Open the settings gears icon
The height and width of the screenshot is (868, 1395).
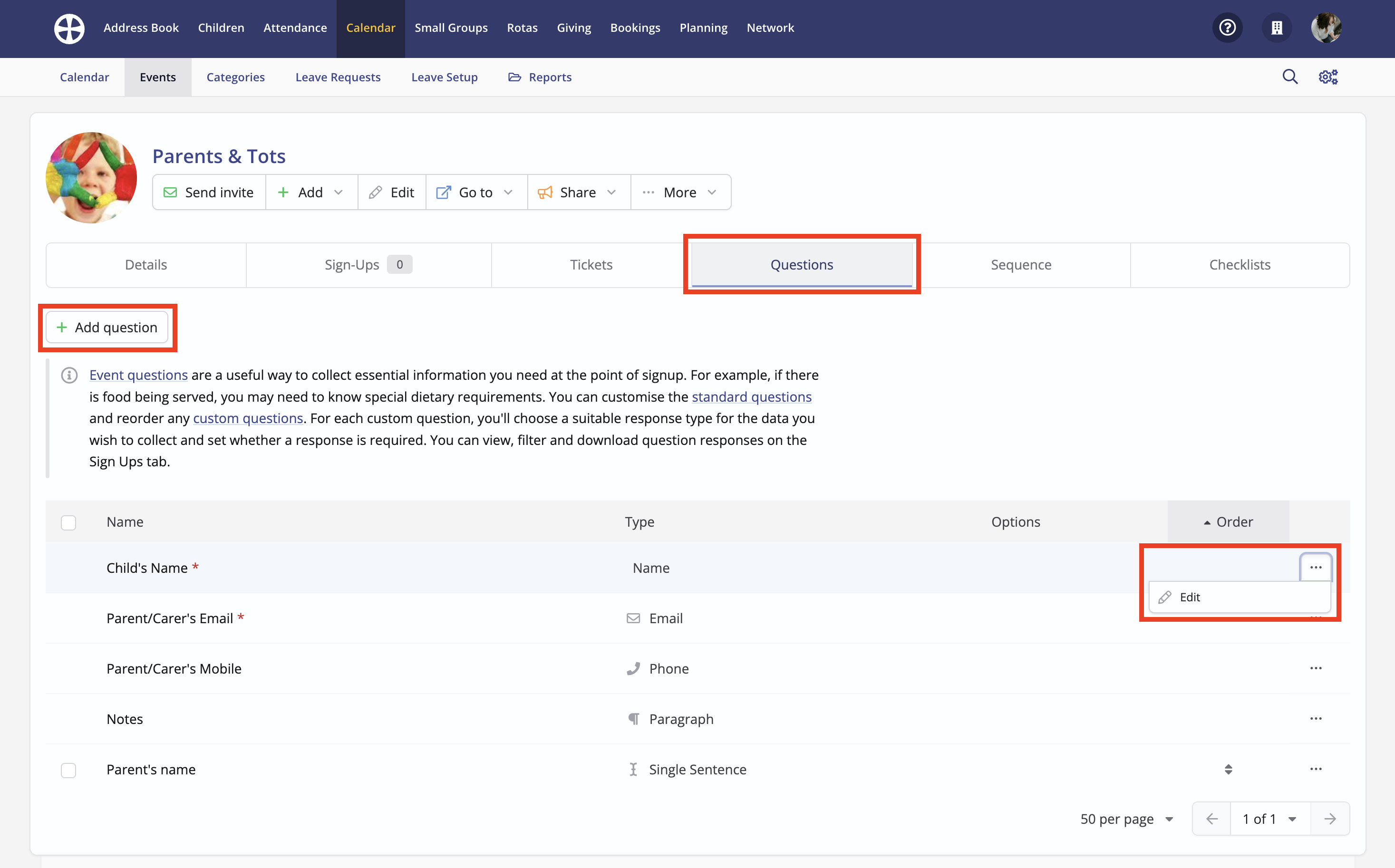[x=1328, y=77]
